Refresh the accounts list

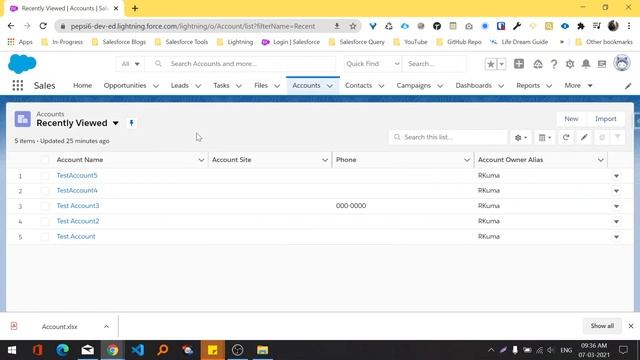[x=566, y=138]
